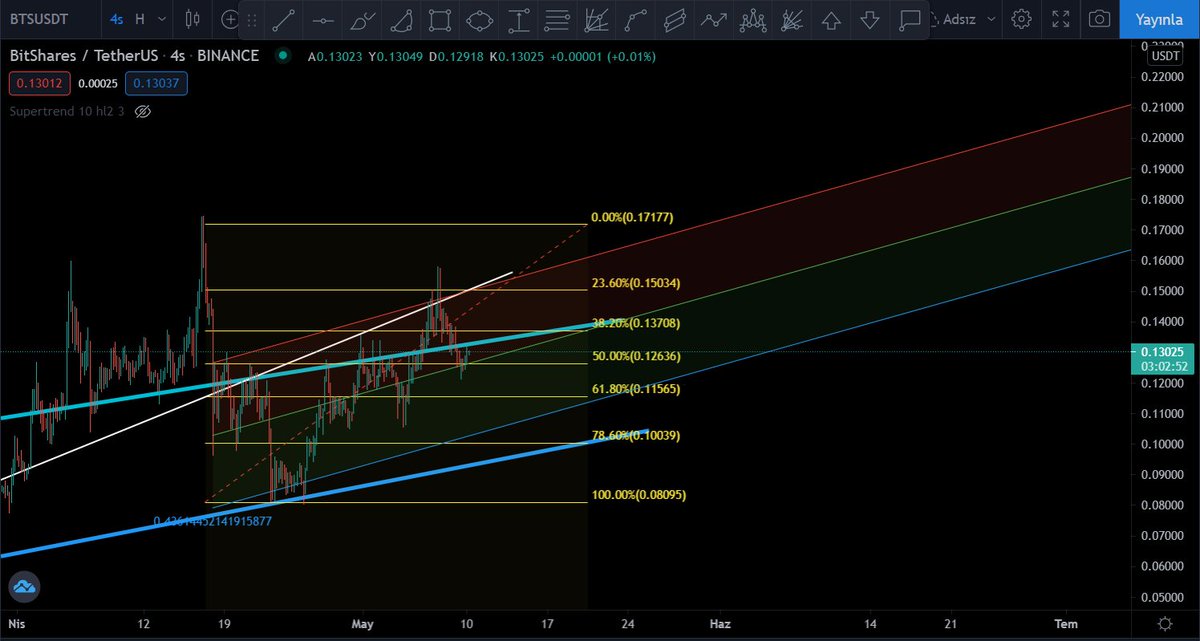Select the parallel channel tool
Screen dimensions: 1200x641
pyautogui.click(x=676, y=19)
